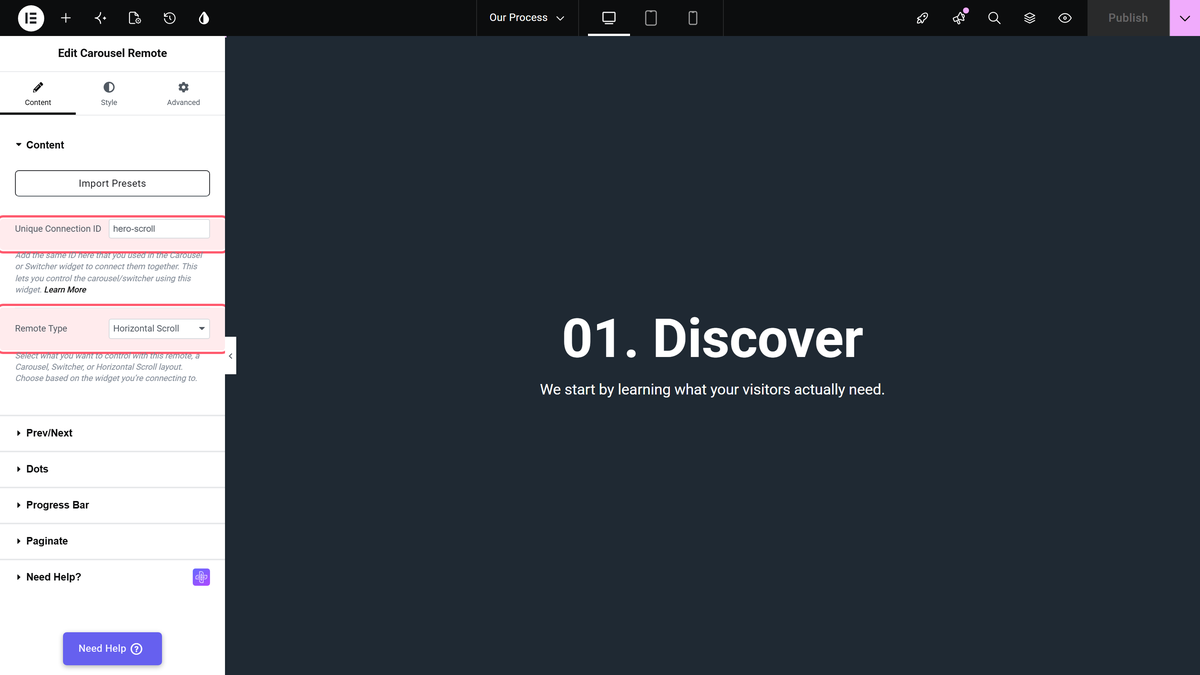Select the visitors need subtitle text

tap(712, 389)
